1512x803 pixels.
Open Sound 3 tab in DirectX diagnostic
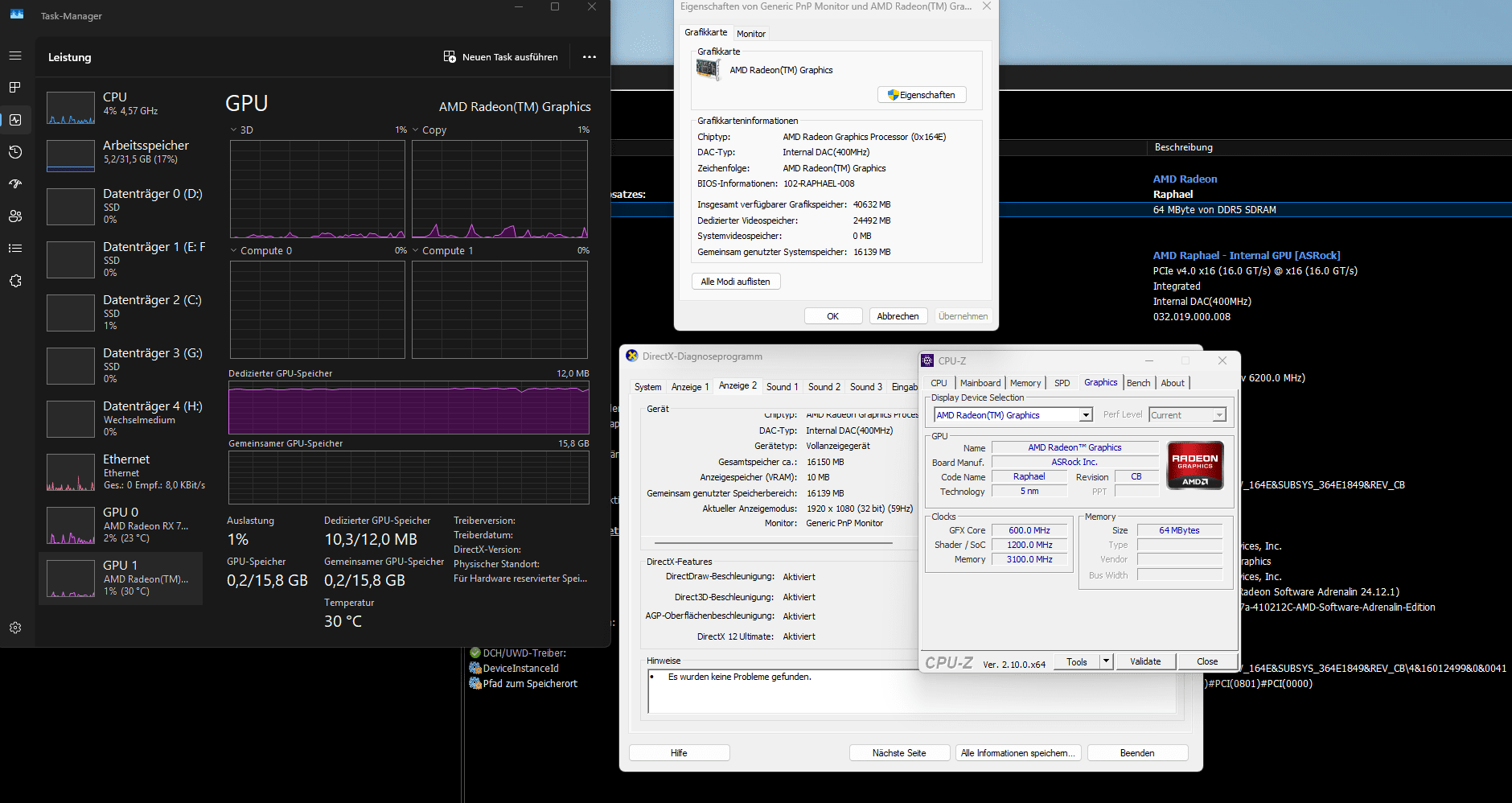click(866, 387)
